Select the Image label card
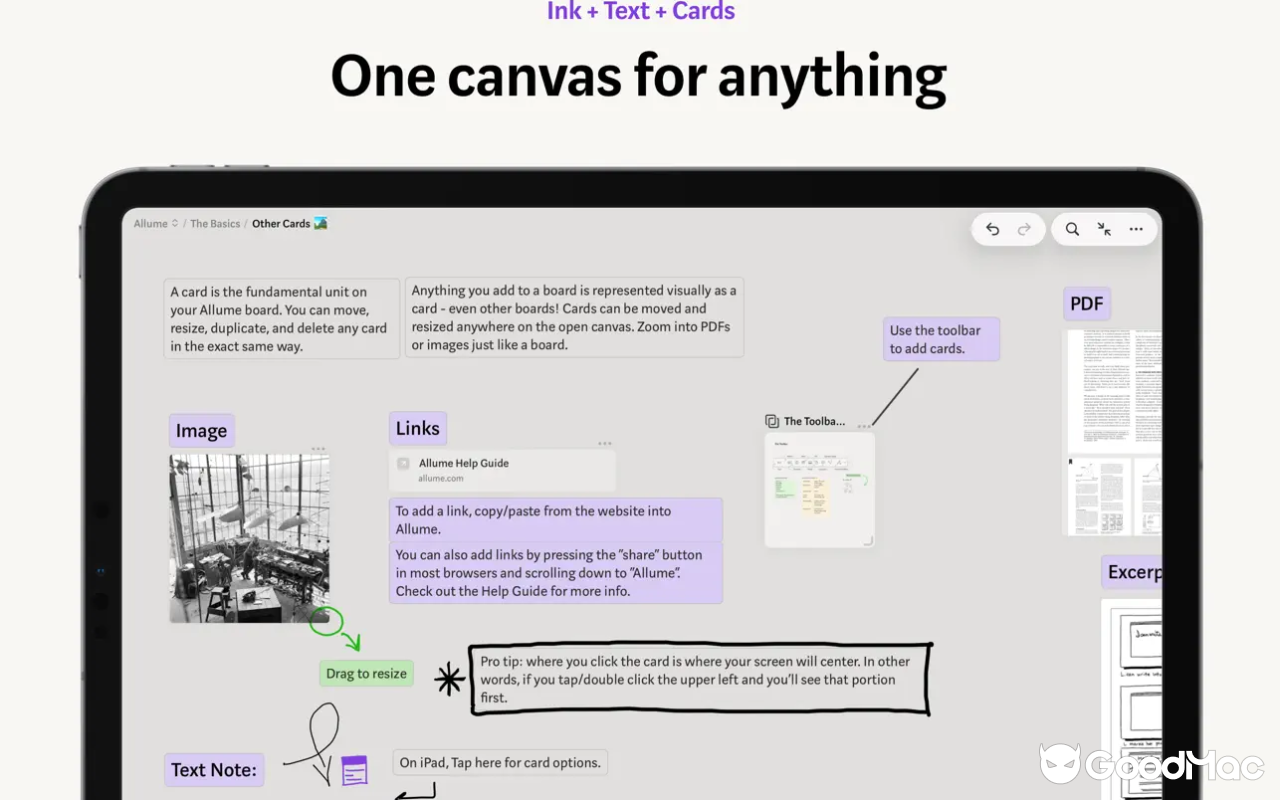Viewport: 1280px width, 800px height. click(x=202, y=431)
